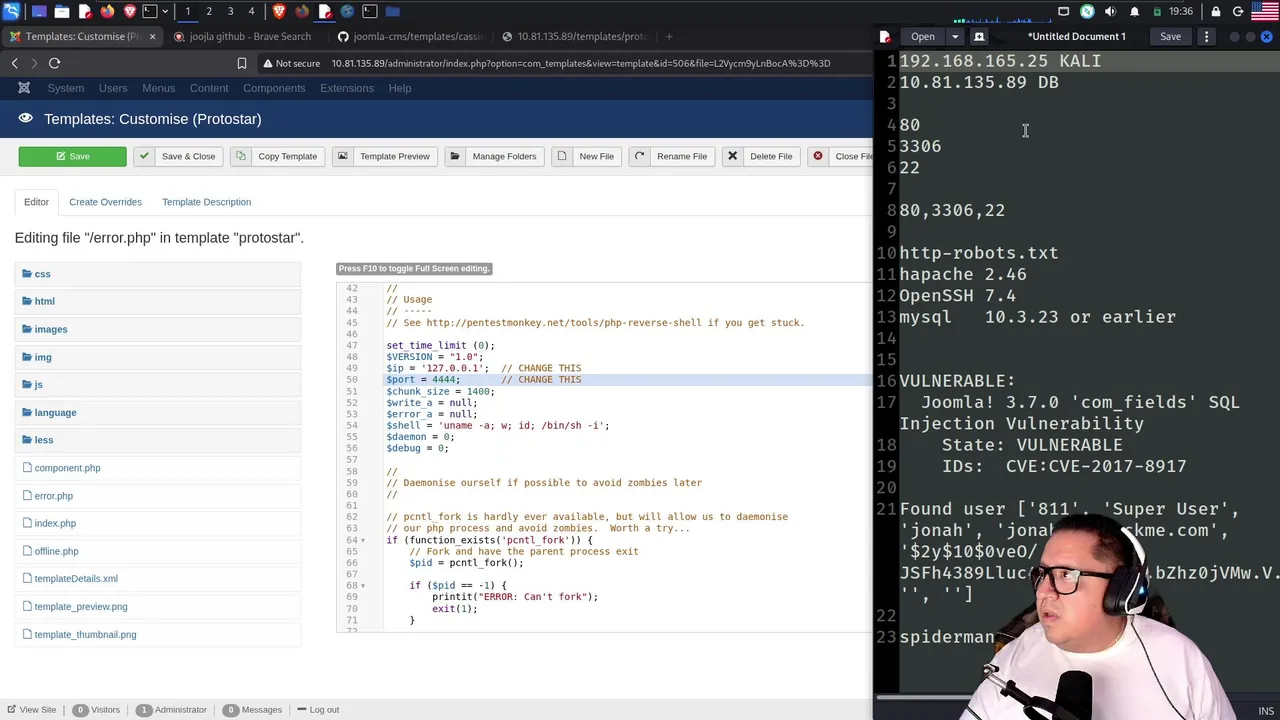Select the Template Description tab
This screenshot has height=720, width=1280.
click(206, 202)
